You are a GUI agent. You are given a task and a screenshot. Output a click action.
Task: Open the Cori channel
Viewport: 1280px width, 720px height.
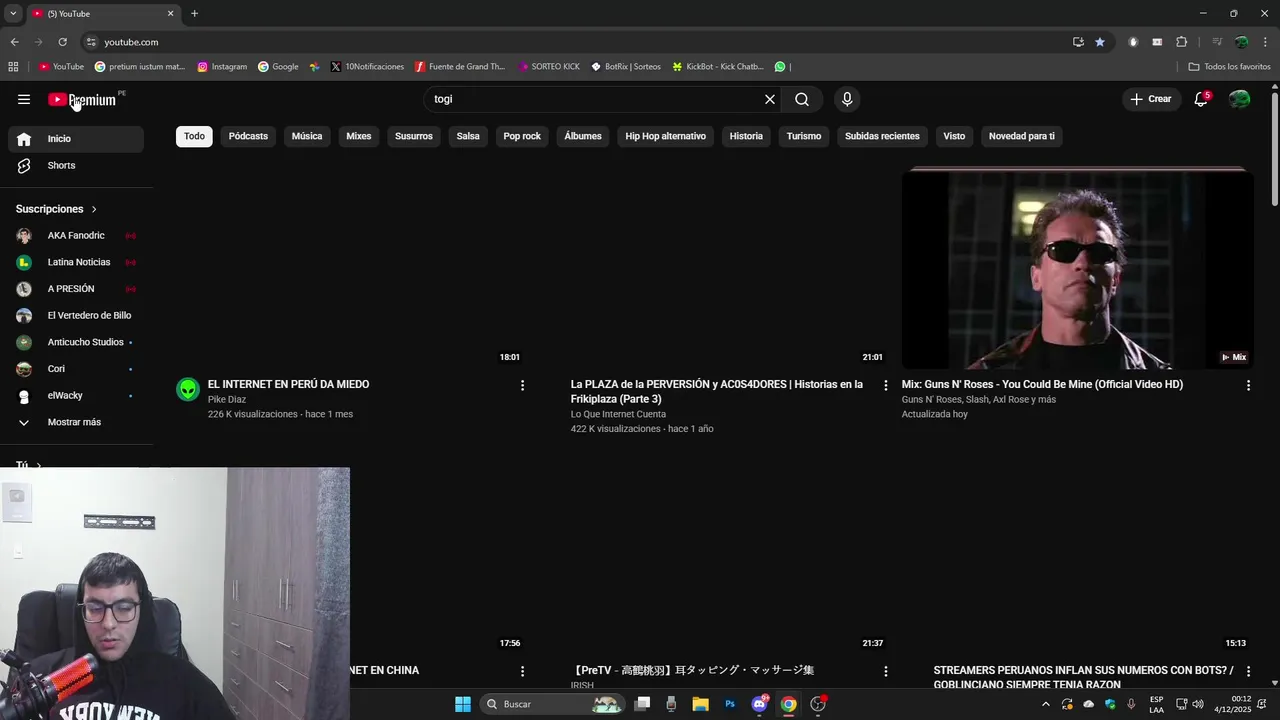coord(76,369)
